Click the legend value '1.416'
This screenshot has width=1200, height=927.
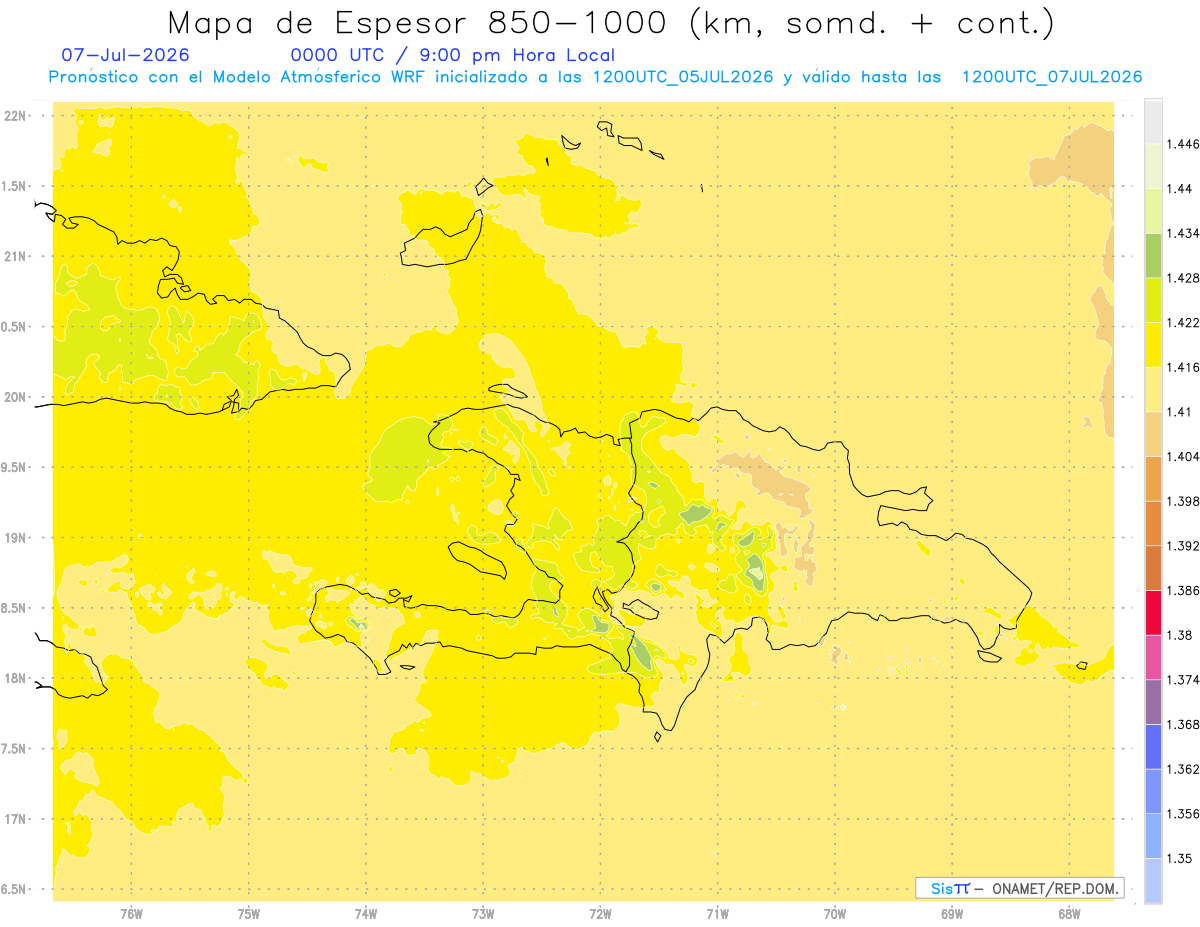click(1184, 367)
